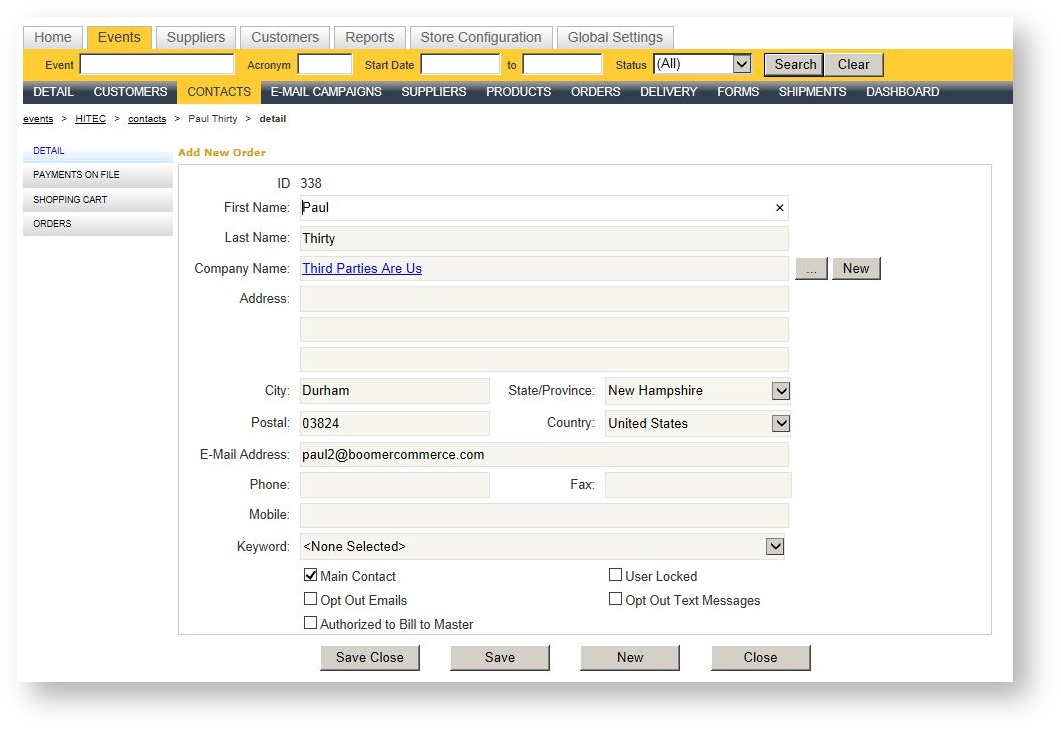Open the Status filter dropdown
This screenshot has height=730, width=1061.
click(740, 63)
